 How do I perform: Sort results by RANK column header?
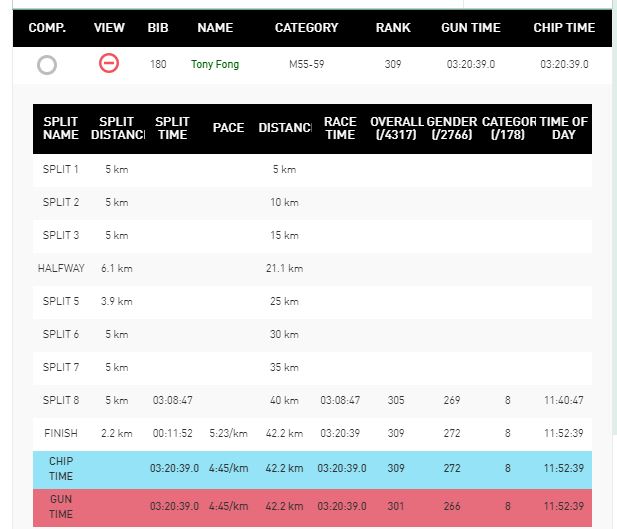point(393,28)
